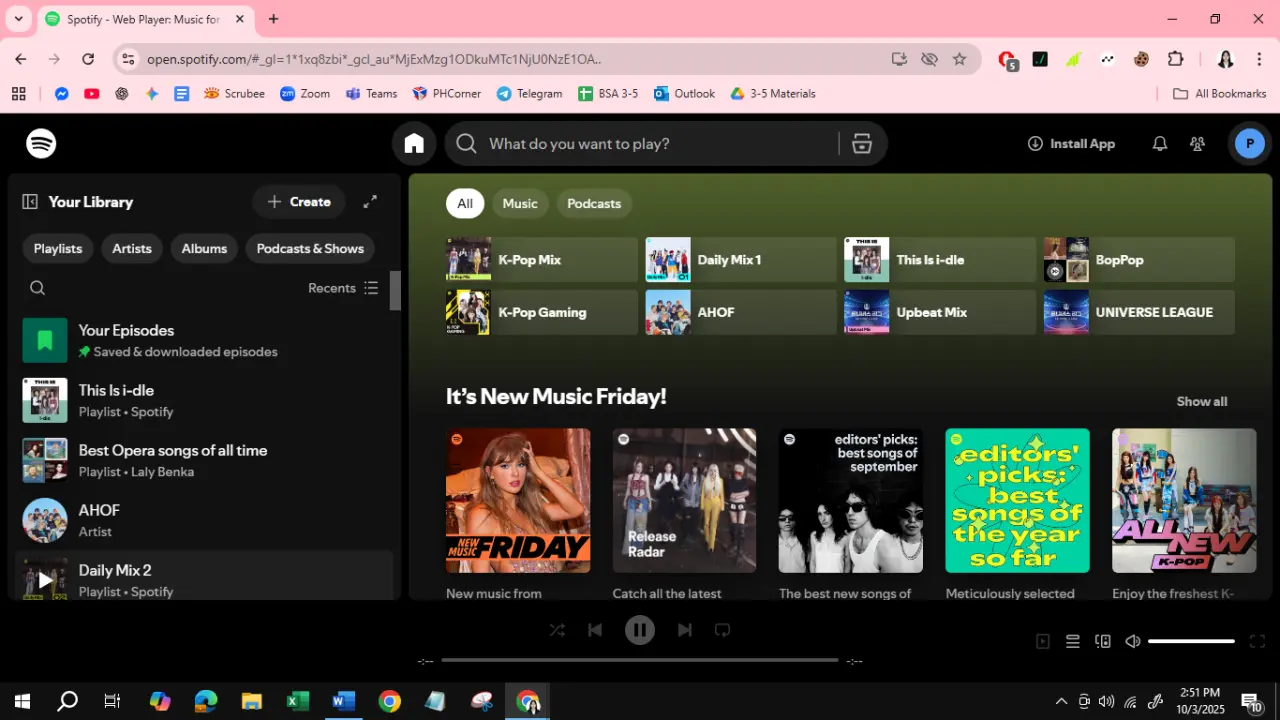1280x720 pixels.
Task: Open the K-Pop Mix shortcut tile
Action: tap(541, 260)
